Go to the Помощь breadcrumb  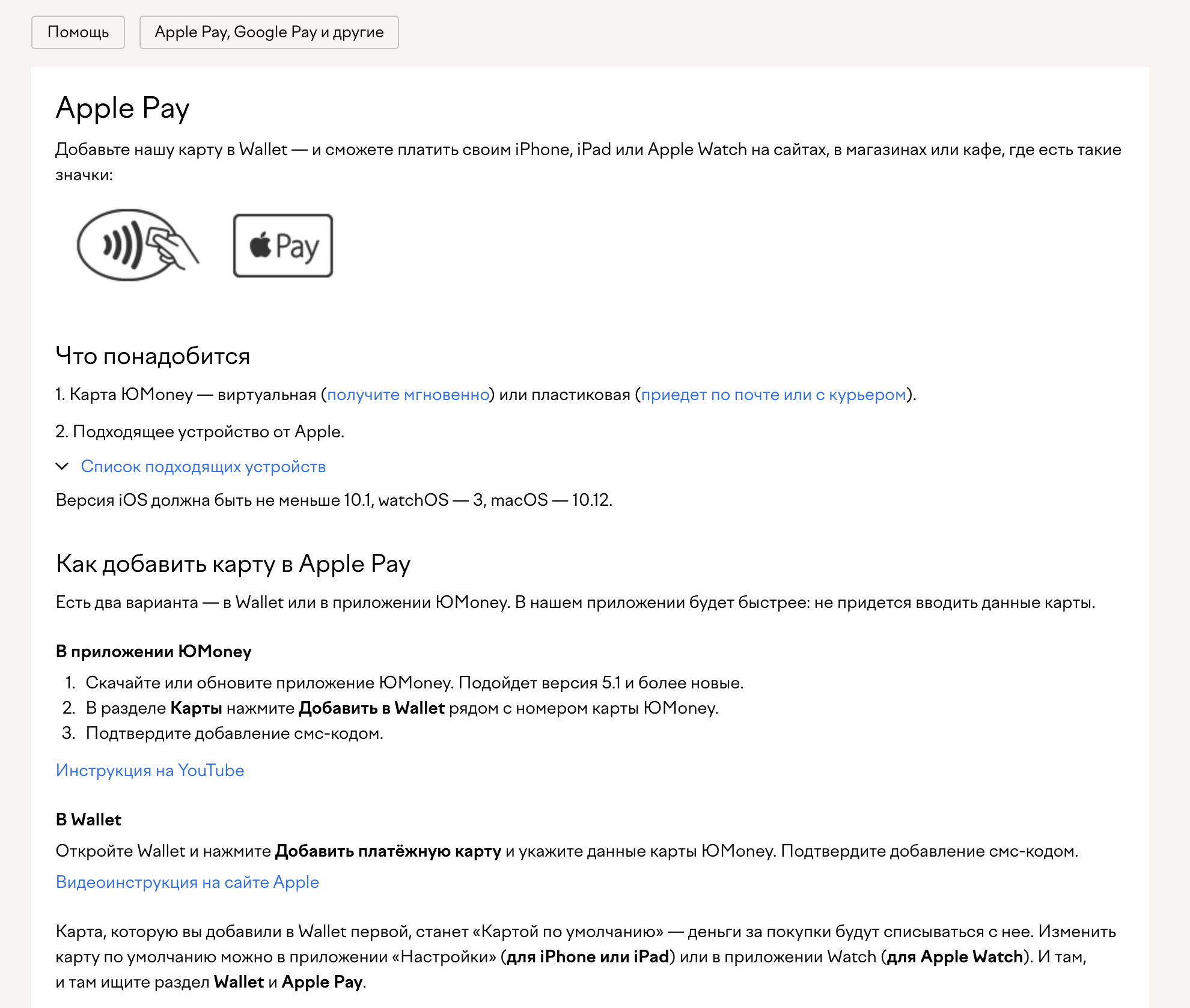pos(78,32)
